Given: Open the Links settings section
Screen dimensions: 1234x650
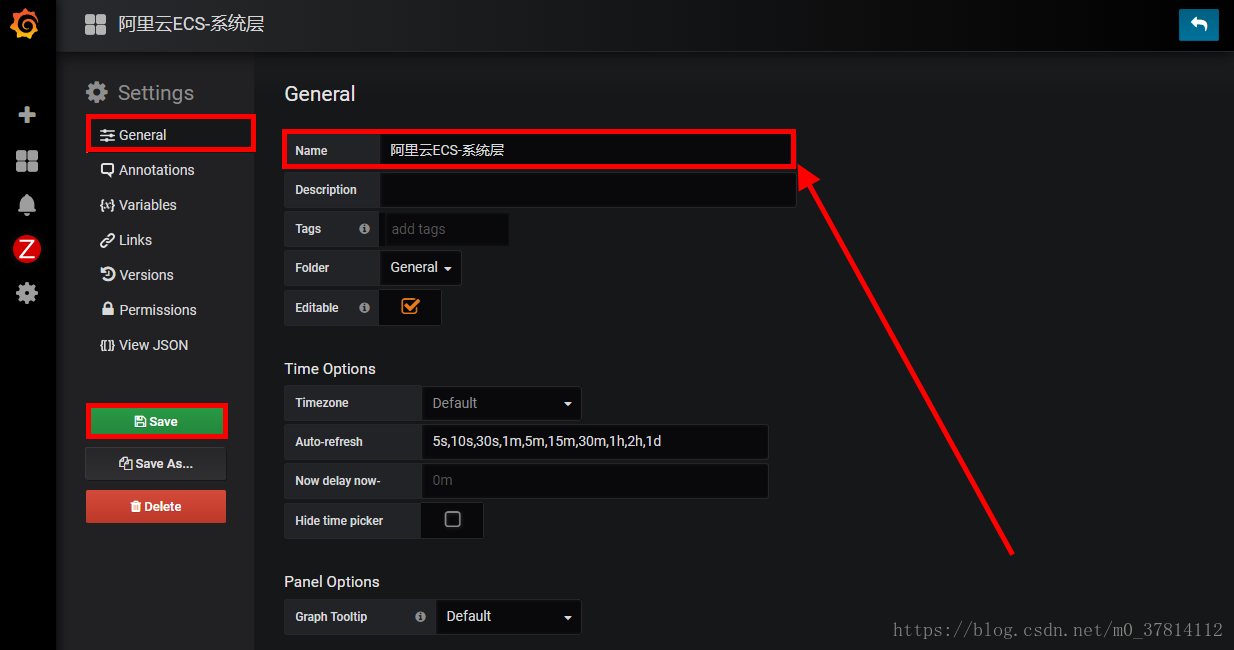Looking at the screenshot, I should [x=126, y=240].
